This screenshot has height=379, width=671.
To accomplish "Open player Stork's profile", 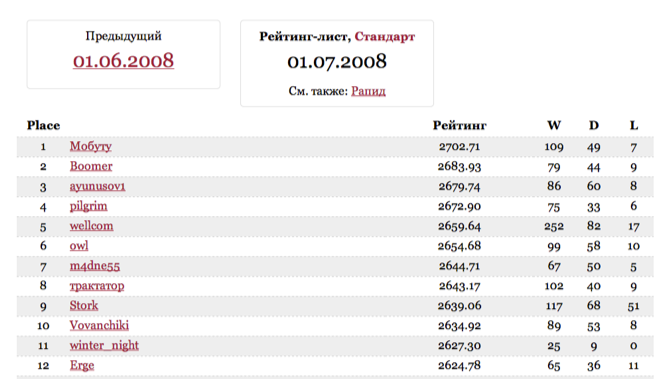I will (84, 305).
